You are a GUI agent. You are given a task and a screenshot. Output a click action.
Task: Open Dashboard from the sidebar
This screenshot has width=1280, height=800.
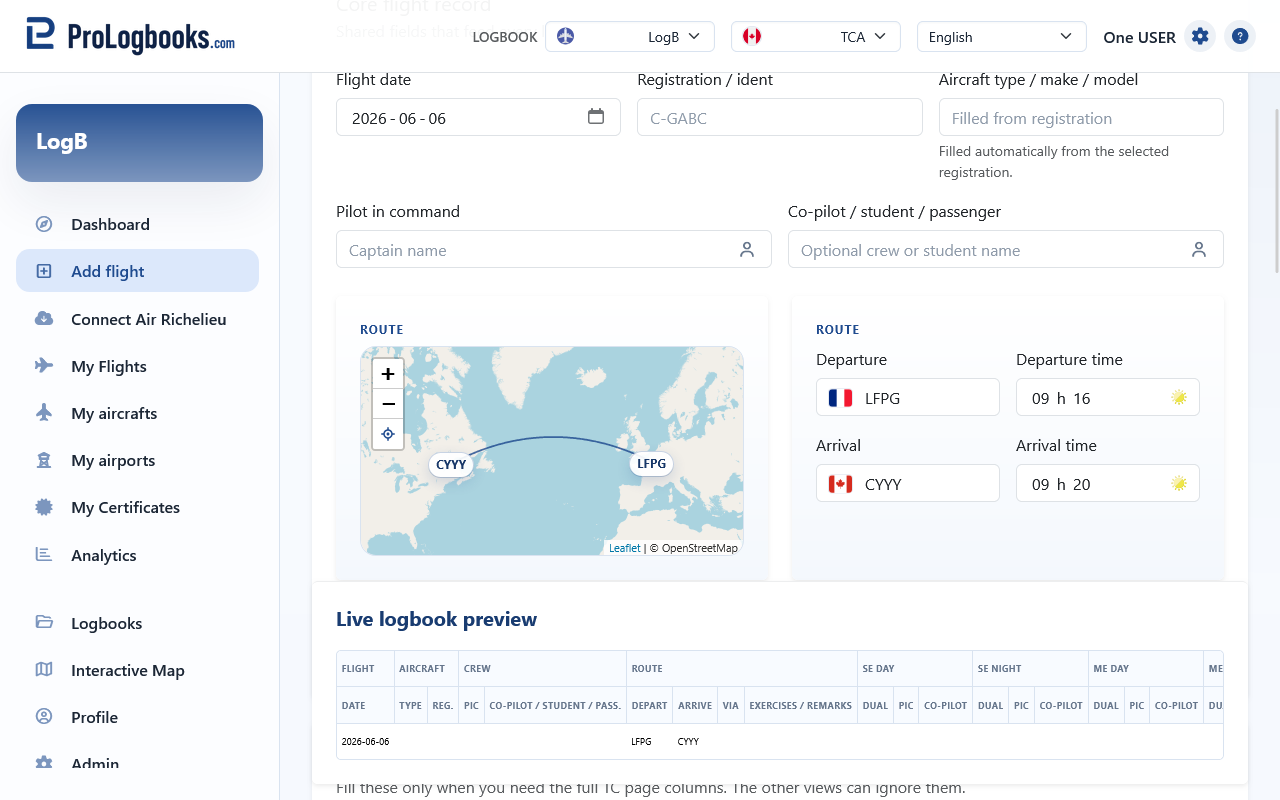point(137,224)
